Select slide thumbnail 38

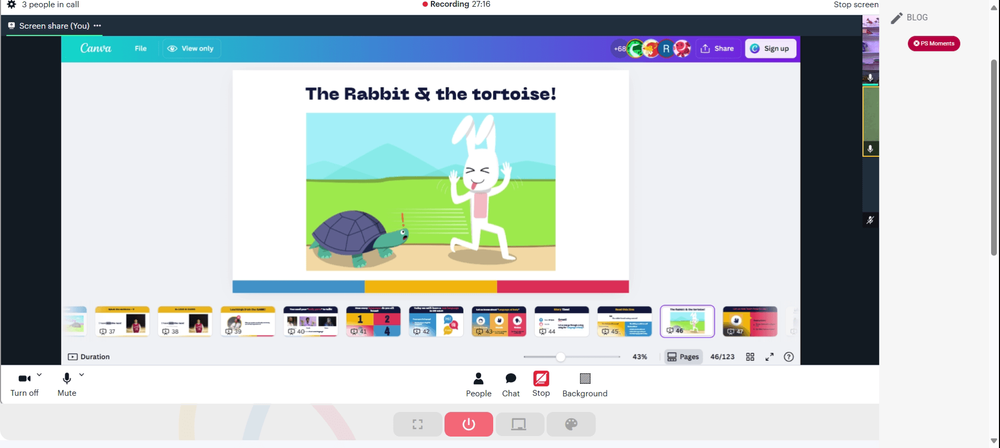185,321
